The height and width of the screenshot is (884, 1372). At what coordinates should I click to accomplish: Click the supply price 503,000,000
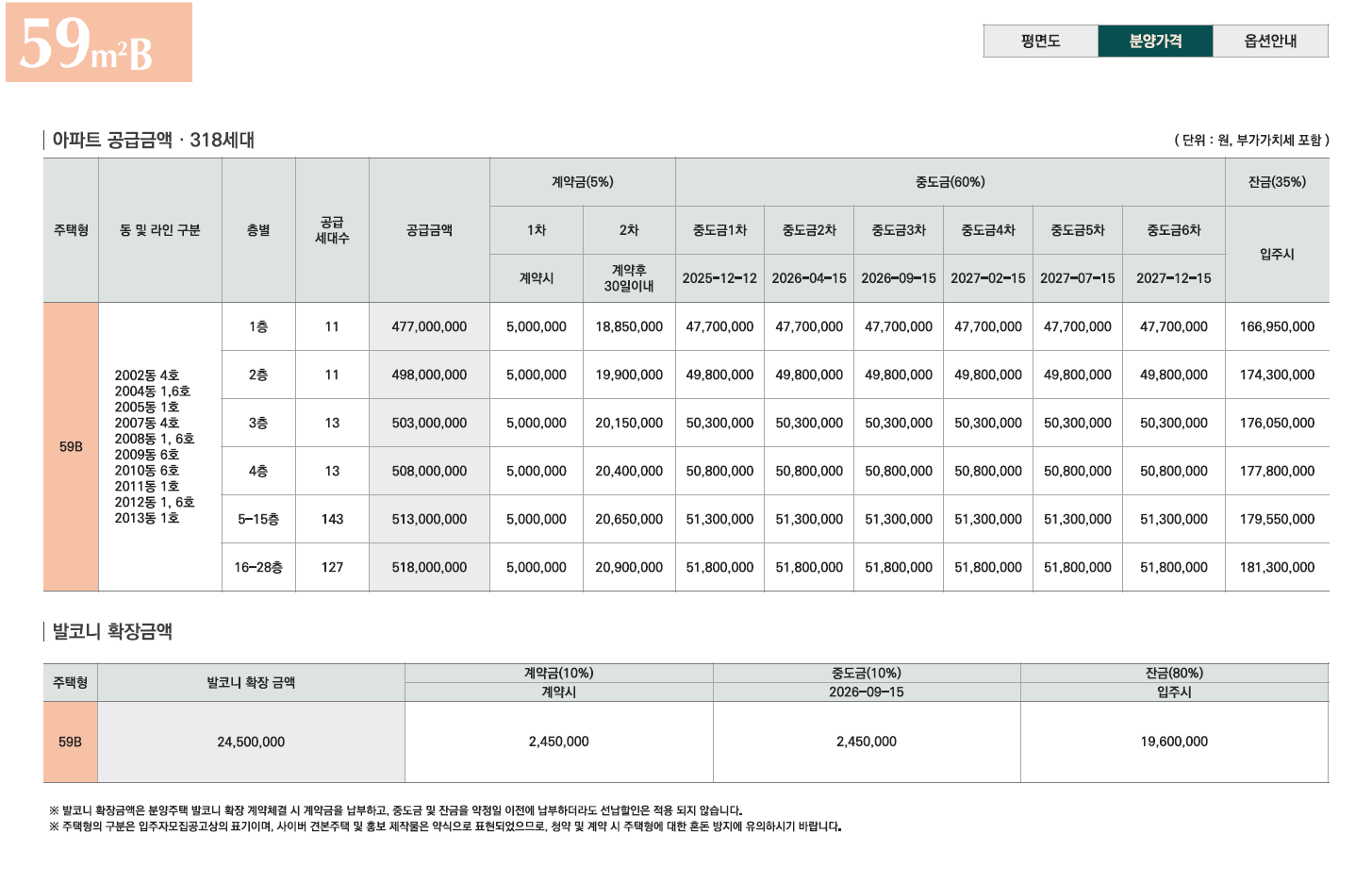(x=429, y=423)
